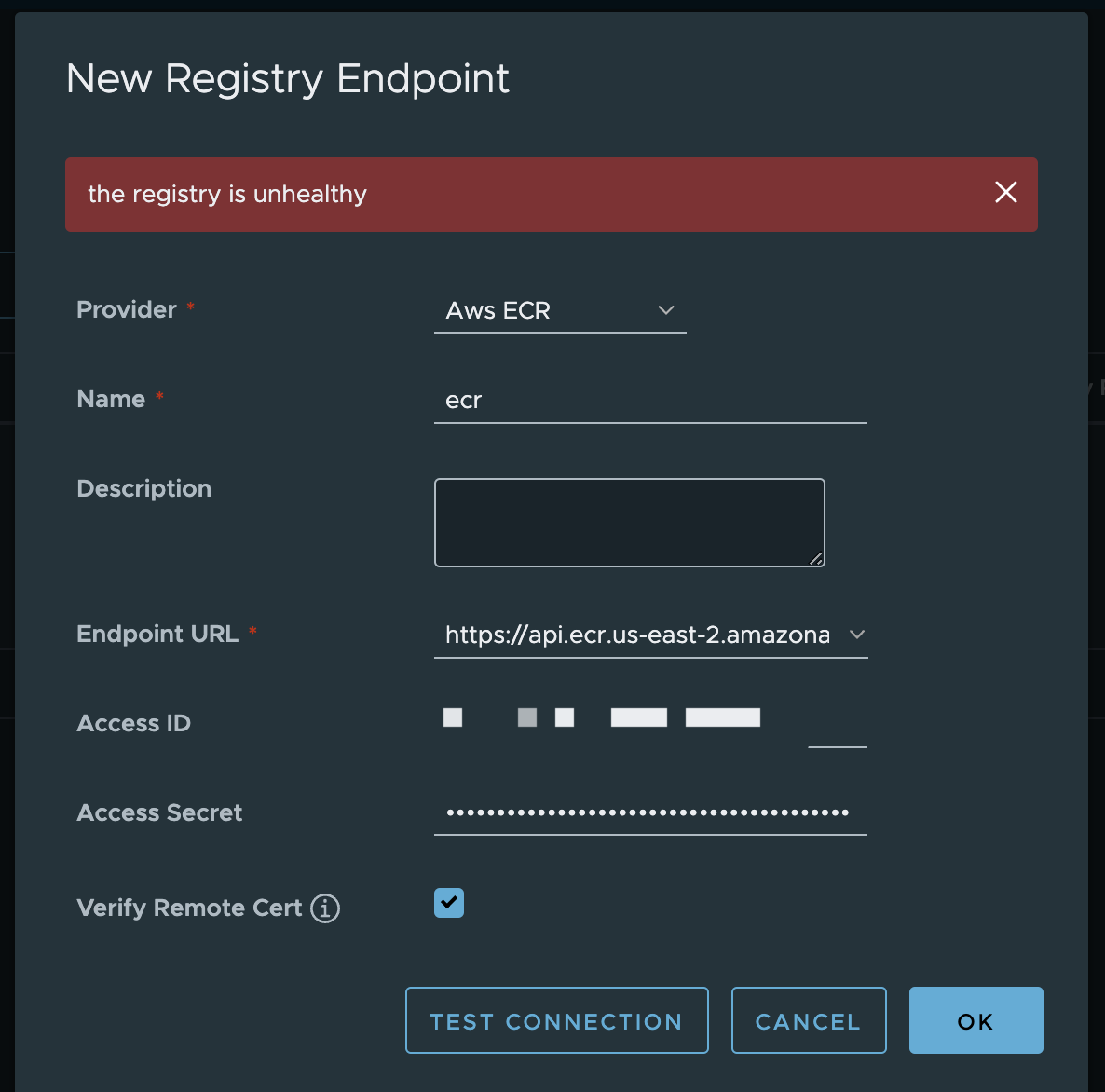The width and height of the screenshot is (1105, 1092).
Task: Click the red asterisk next to Provider
Action: click(x=190, y=308)
